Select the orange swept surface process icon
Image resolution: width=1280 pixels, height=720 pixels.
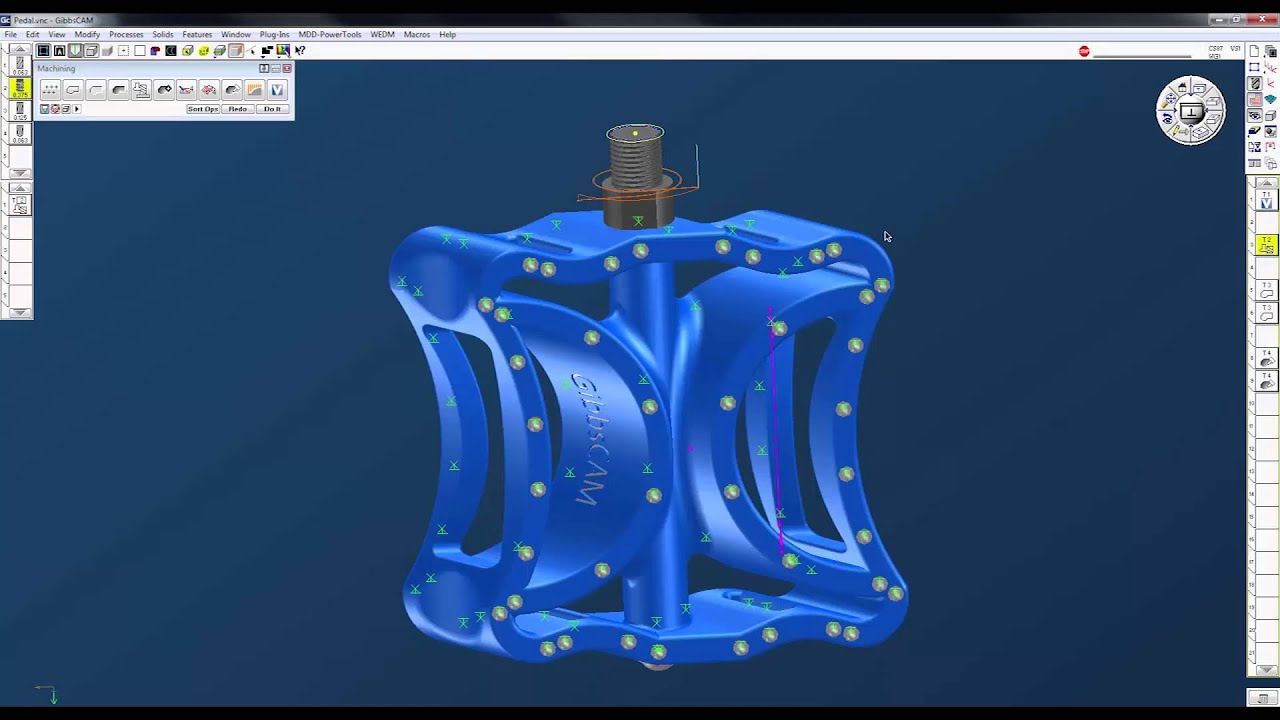(254, 89)
